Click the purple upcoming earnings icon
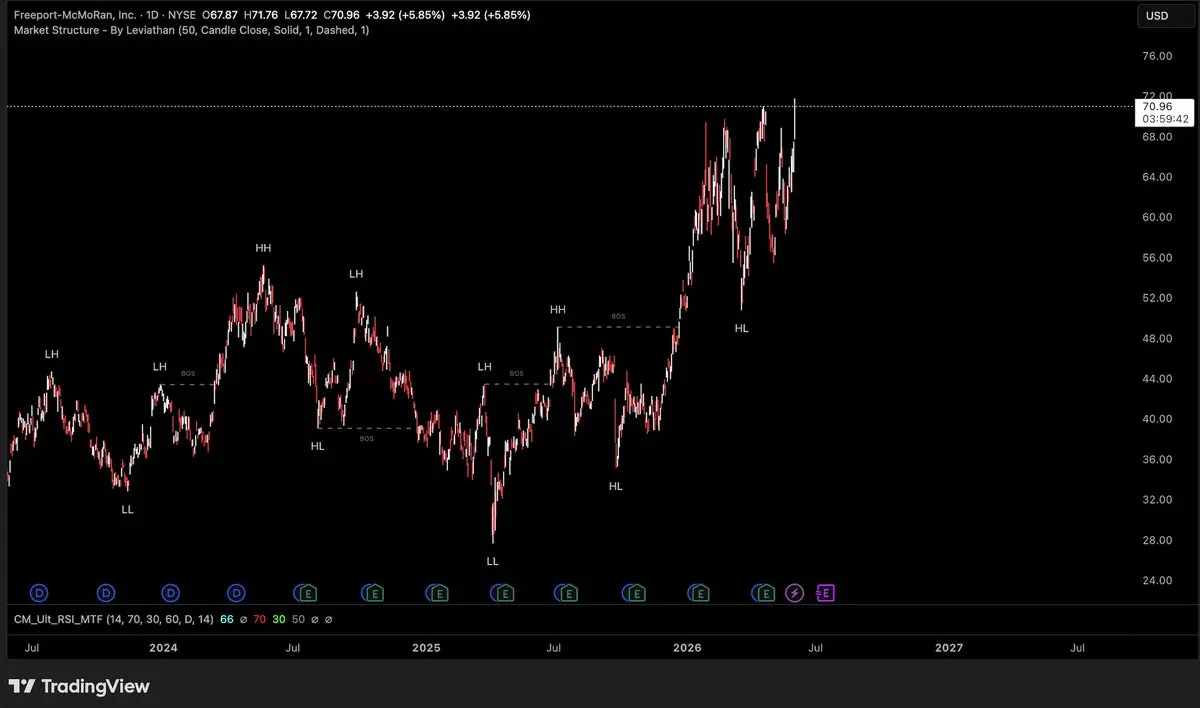 (825, 593)
